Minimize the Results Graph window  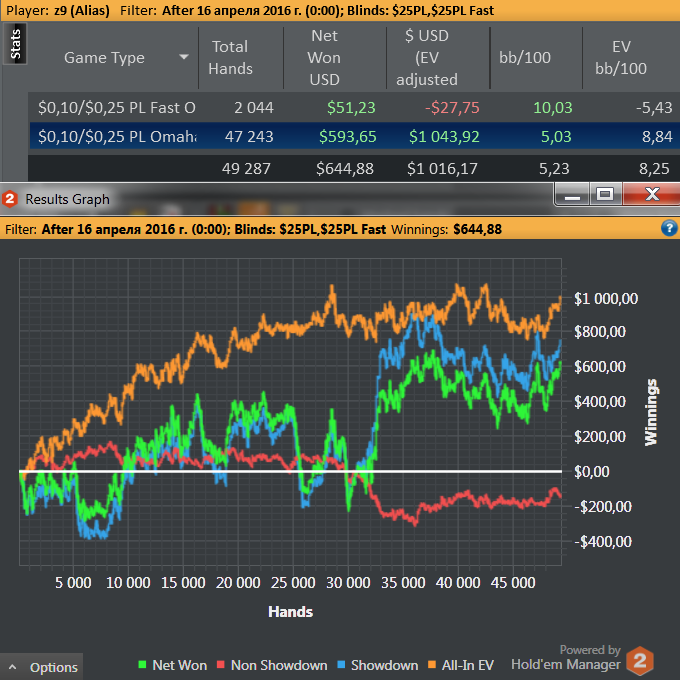(572, 194)
